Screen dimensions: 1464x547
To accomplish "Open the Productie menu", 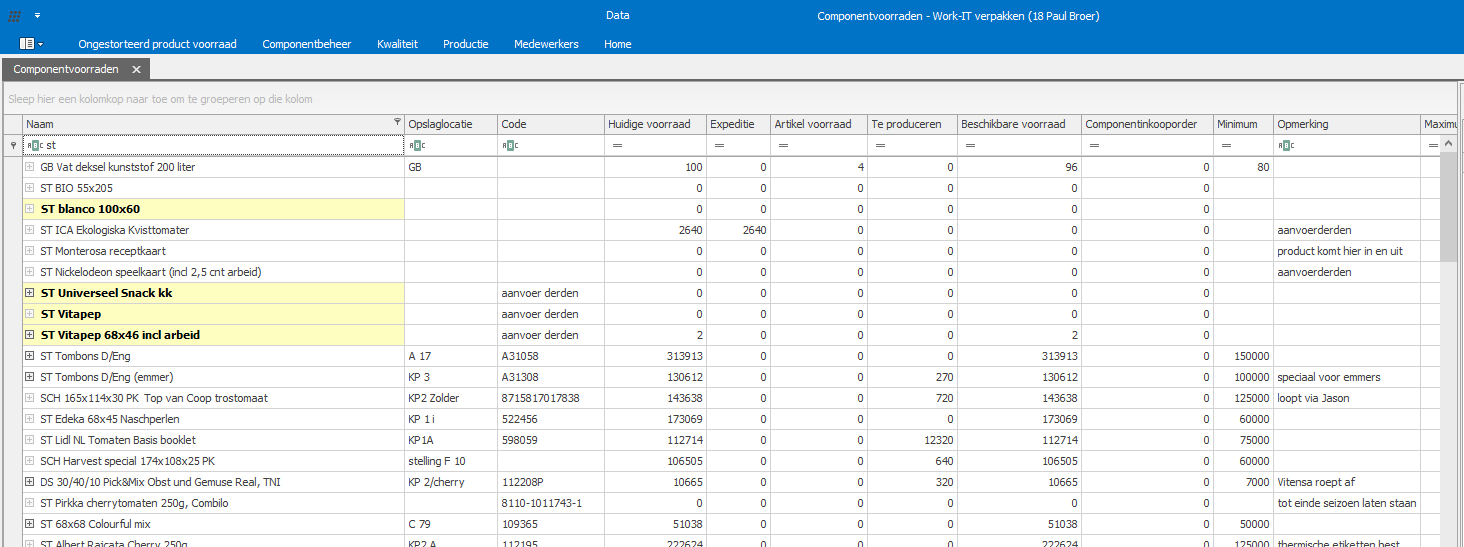I will pyautogui.click(x=465, y=44).
